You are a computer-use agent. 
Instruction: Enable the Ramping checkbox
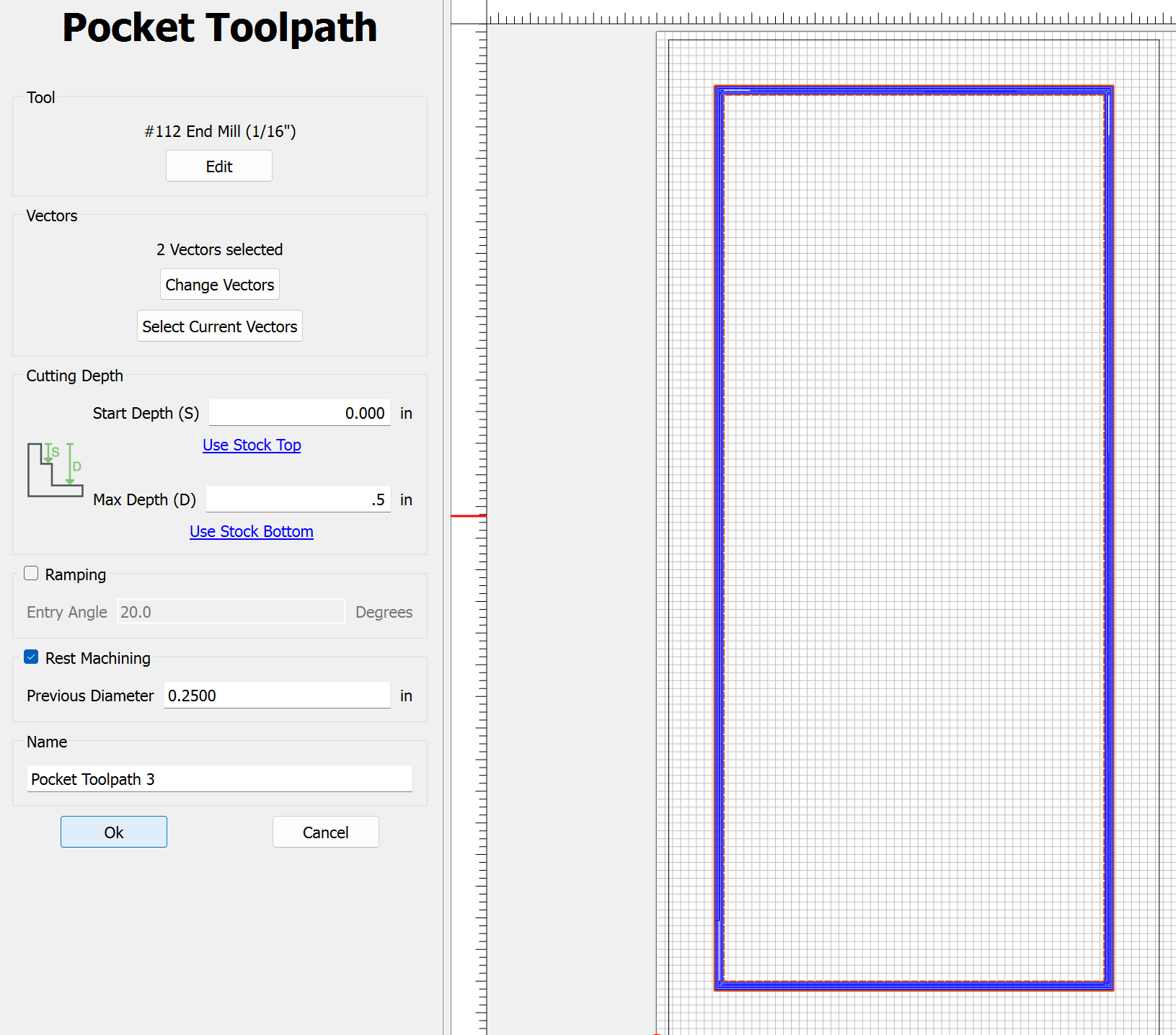(31, 574)
